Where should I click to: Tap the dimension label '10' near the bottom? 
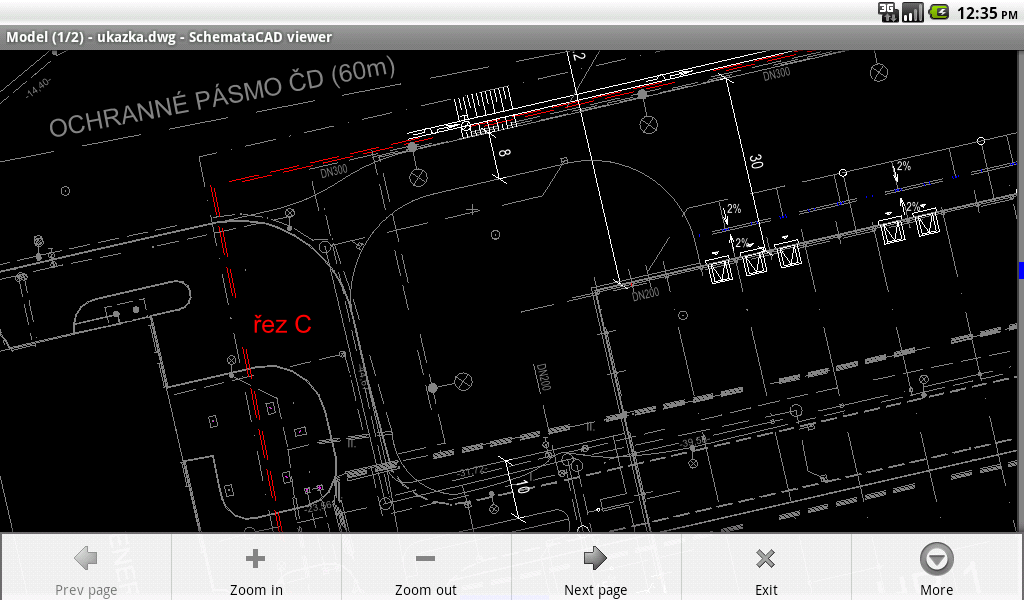[522, 486]
